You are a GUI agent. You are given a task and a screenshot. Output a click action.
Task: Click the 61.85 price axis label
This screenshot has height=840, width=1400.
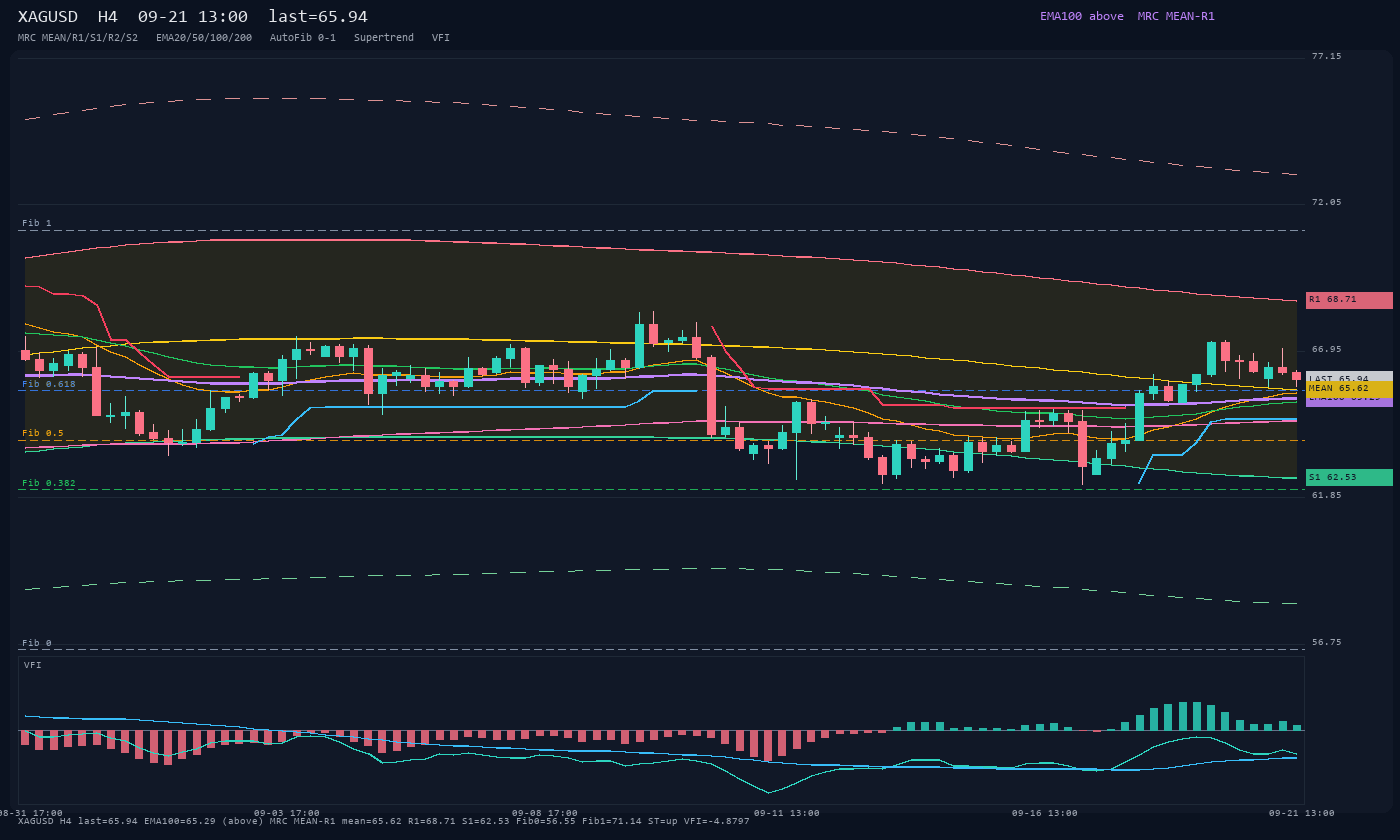pyautogui.click(x=1327, y=495)
